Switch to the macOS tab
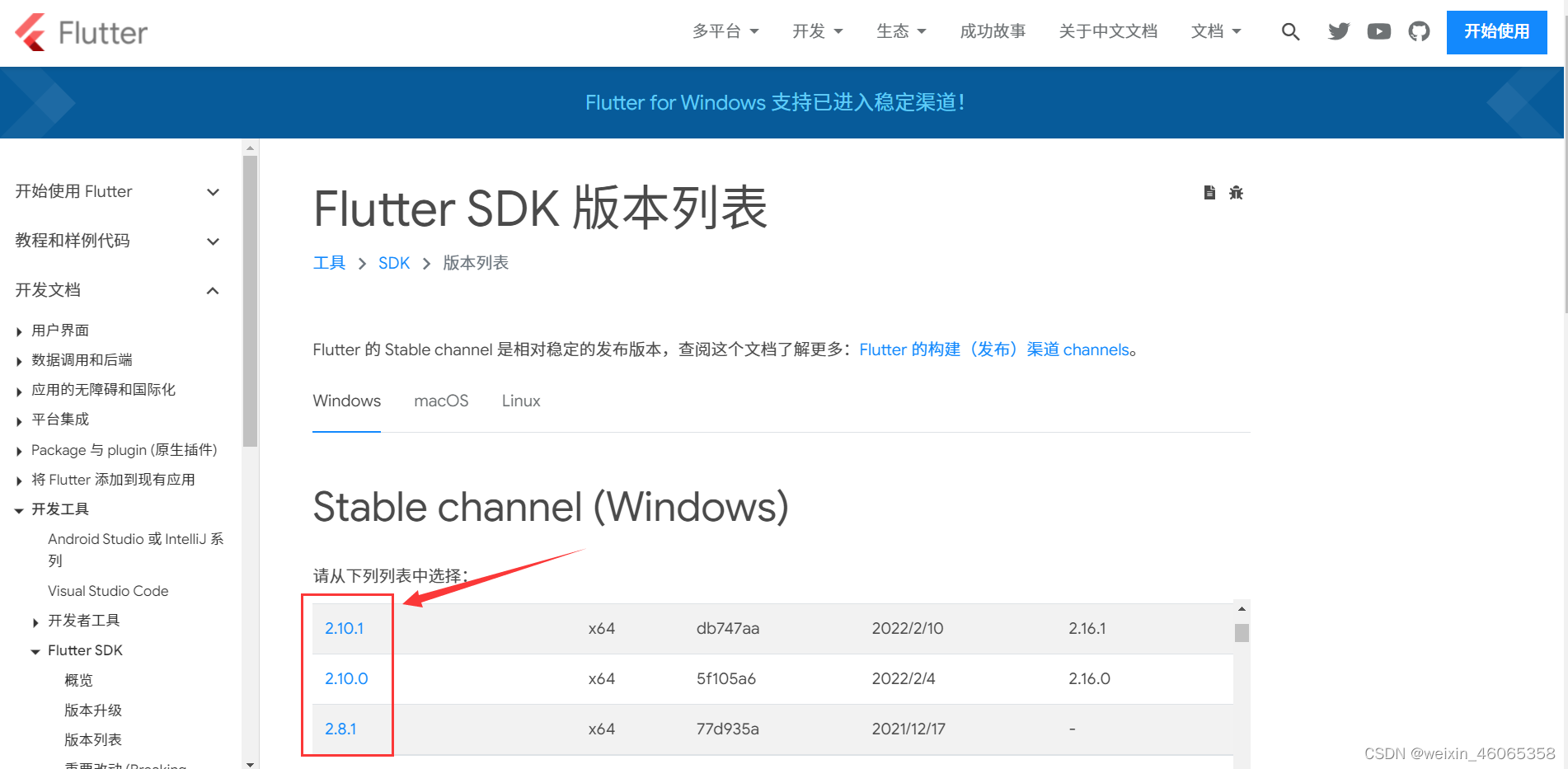 coord(441,401)
